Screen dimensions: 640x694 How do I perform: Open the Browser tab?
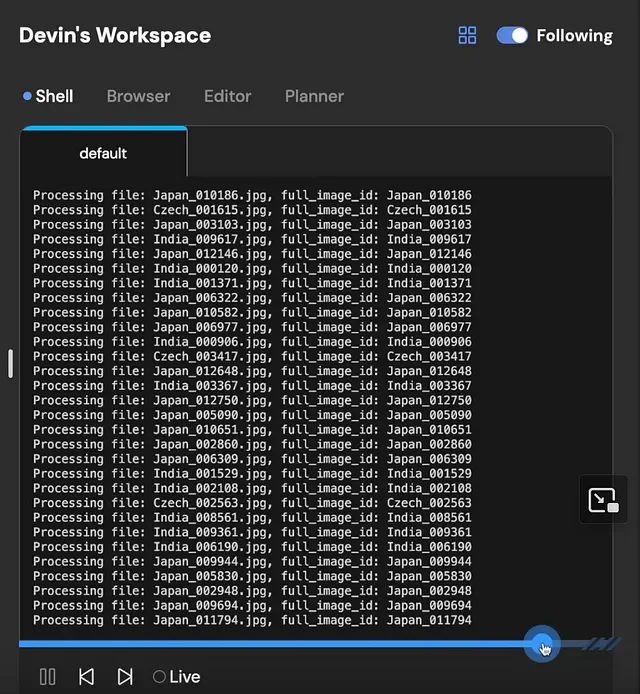point(139,96)
